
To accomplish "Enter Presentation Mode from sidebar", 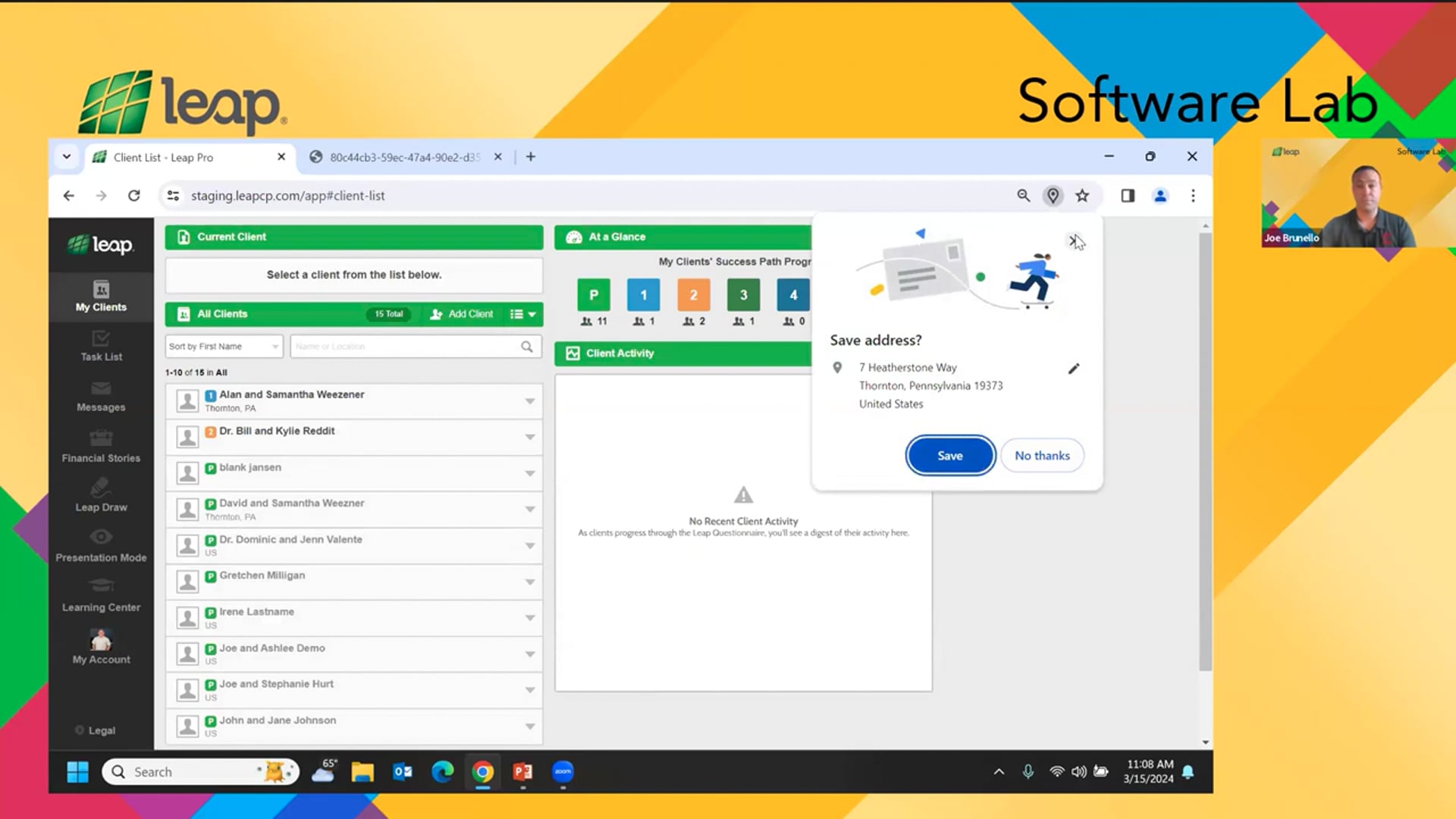I will pyautogui.click(x=101, y=547).
